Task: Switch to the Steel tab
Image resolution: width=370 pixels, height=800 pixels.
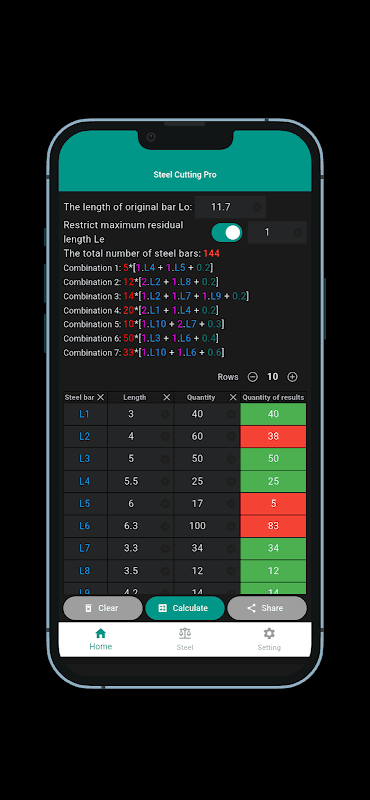Action: 185,639
